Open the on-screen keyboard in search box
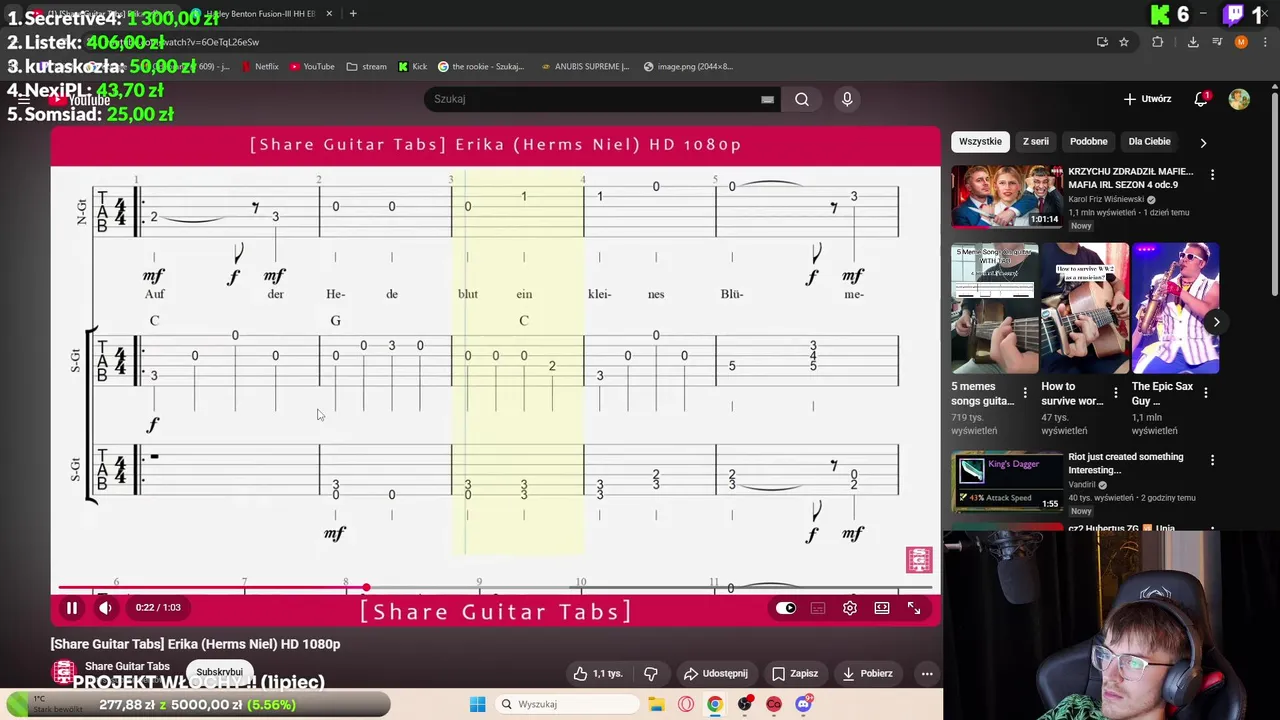Viewport: 1280px width, 720px height. point(767,99)
